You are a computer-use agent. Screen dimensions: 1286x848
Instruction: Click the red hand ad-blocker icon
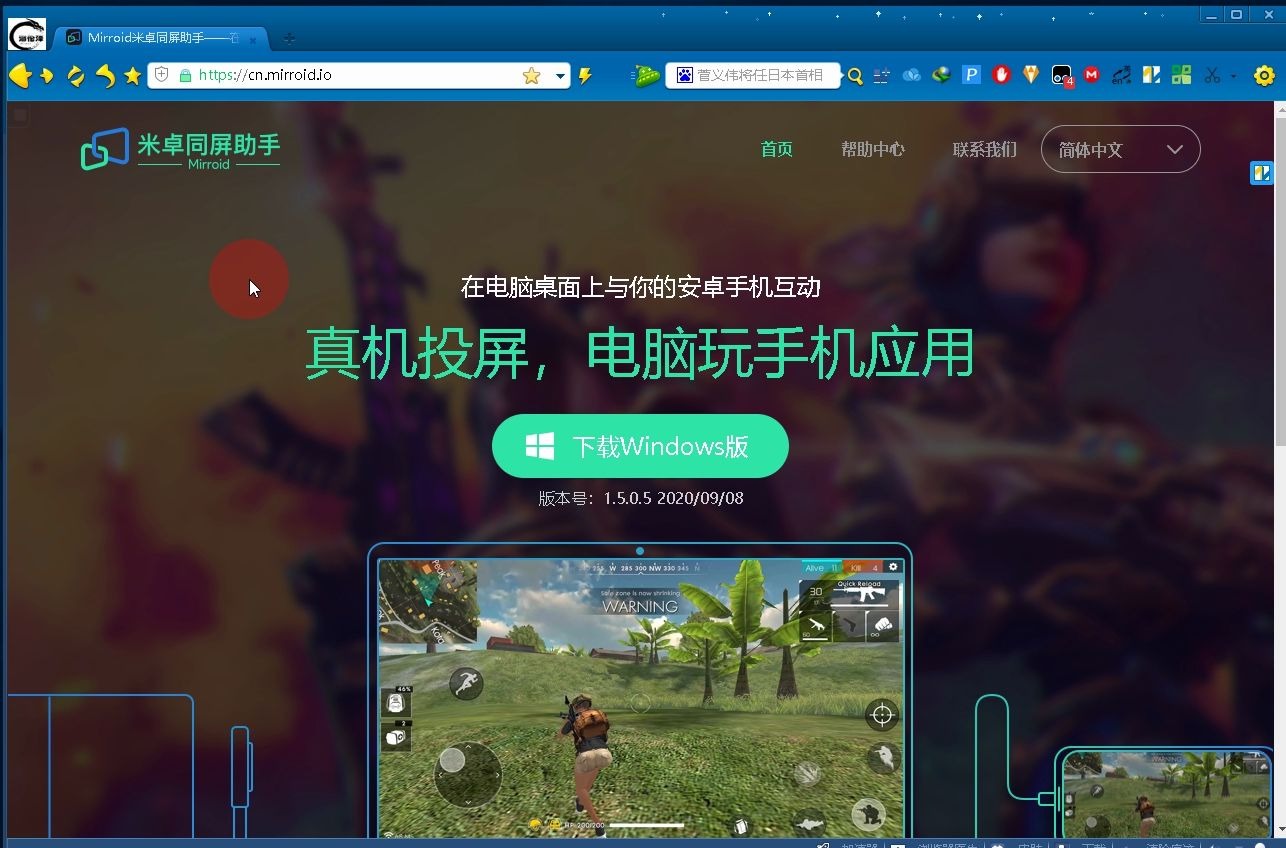(1001, 75)
